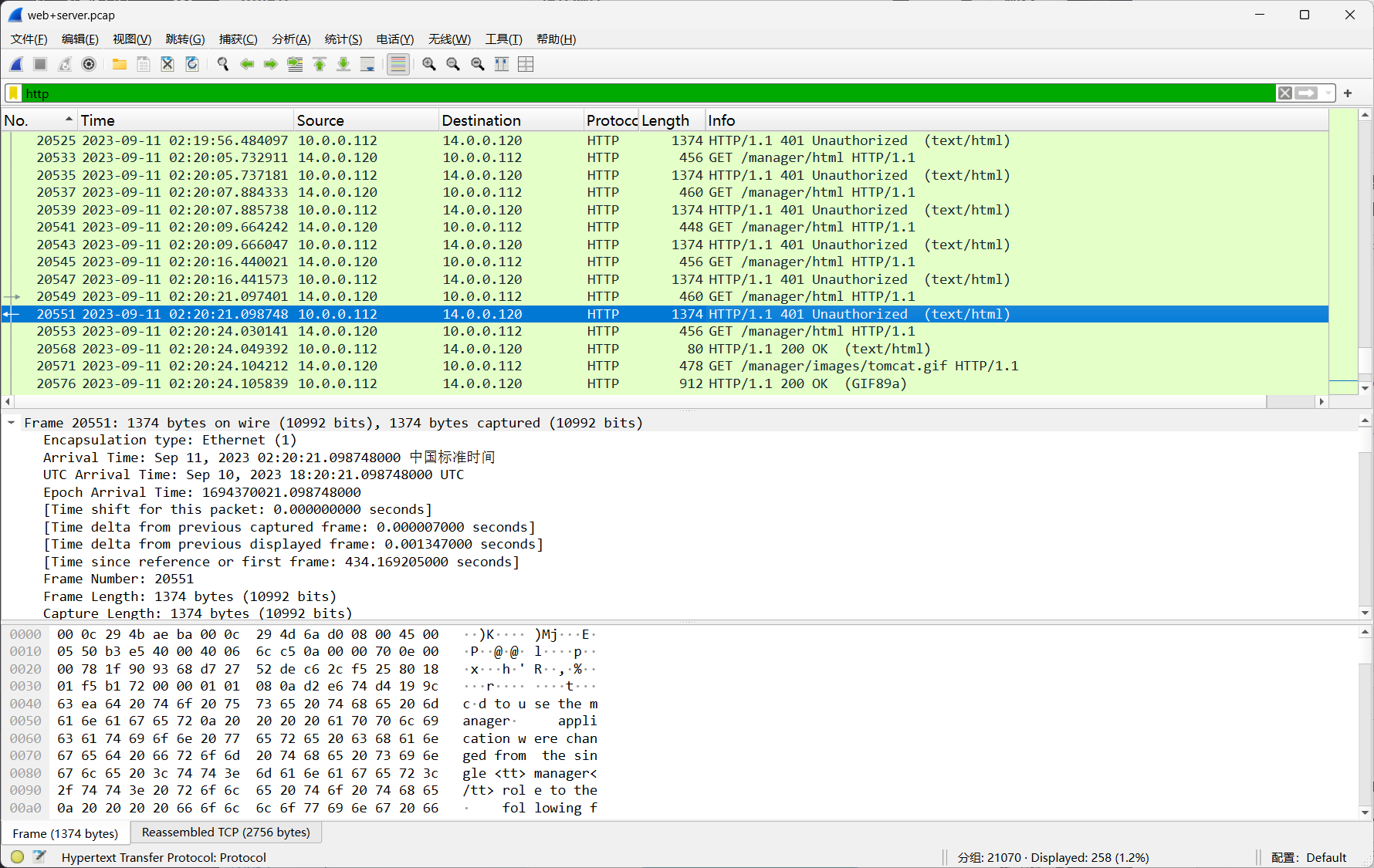Image resolution: width=1374 pixels, height=868 pixels.
Task: Toggle packet colorization rules button
Action: (398, 64)
